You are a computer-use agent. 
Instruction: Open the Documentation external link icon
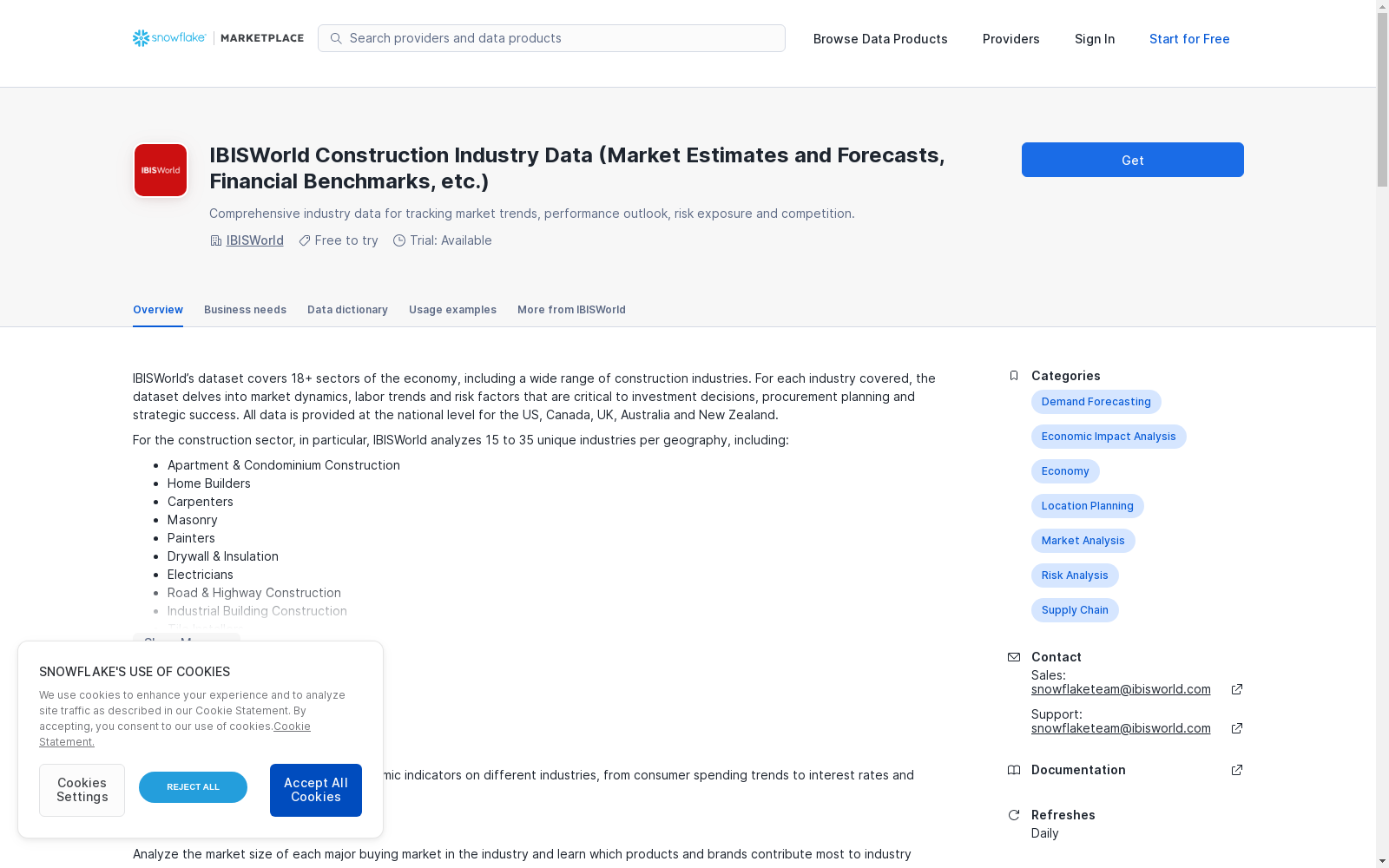[x=1237, y=770]
